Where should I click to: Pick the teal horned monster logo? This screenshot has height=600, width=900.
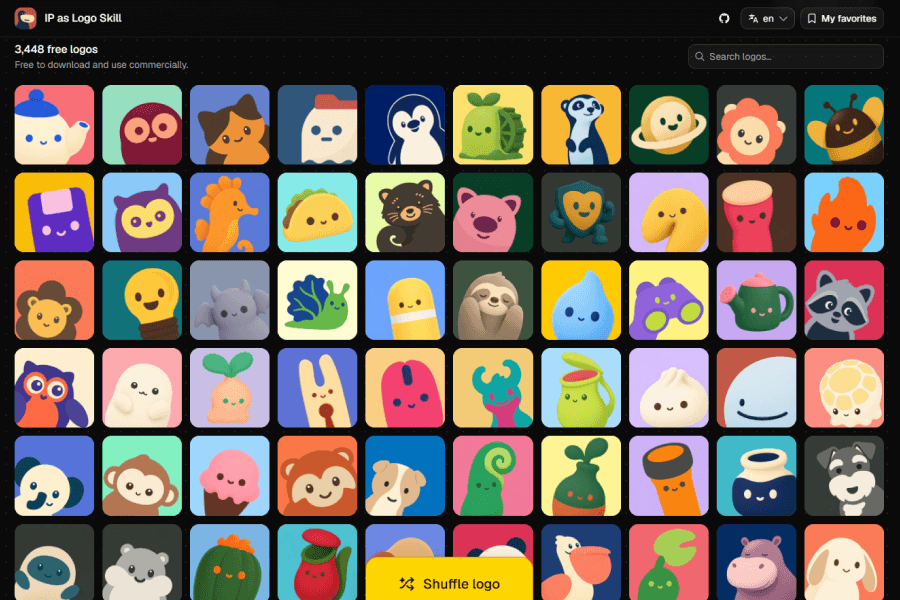click(493, 388)
